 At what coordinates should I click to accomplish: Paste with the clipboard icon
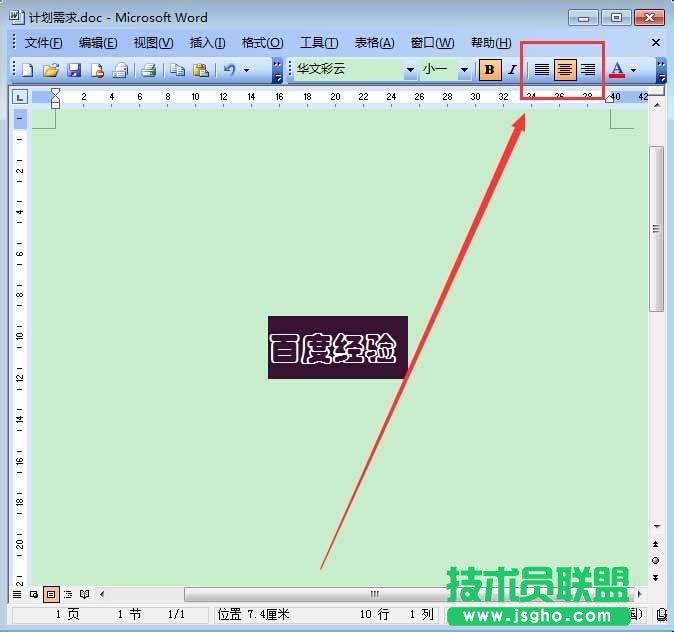click(x=200, y=70)
